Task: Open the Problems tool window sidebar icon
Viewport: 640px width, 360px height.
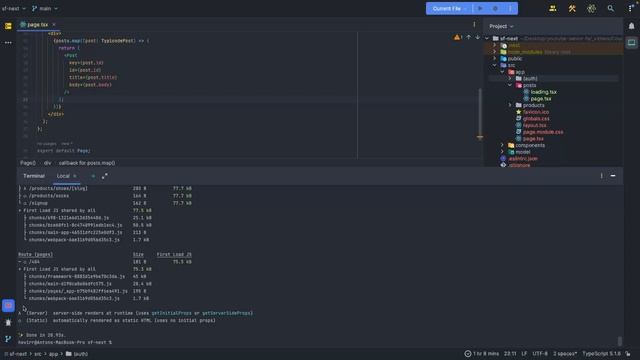Action: tap(8, 322)
